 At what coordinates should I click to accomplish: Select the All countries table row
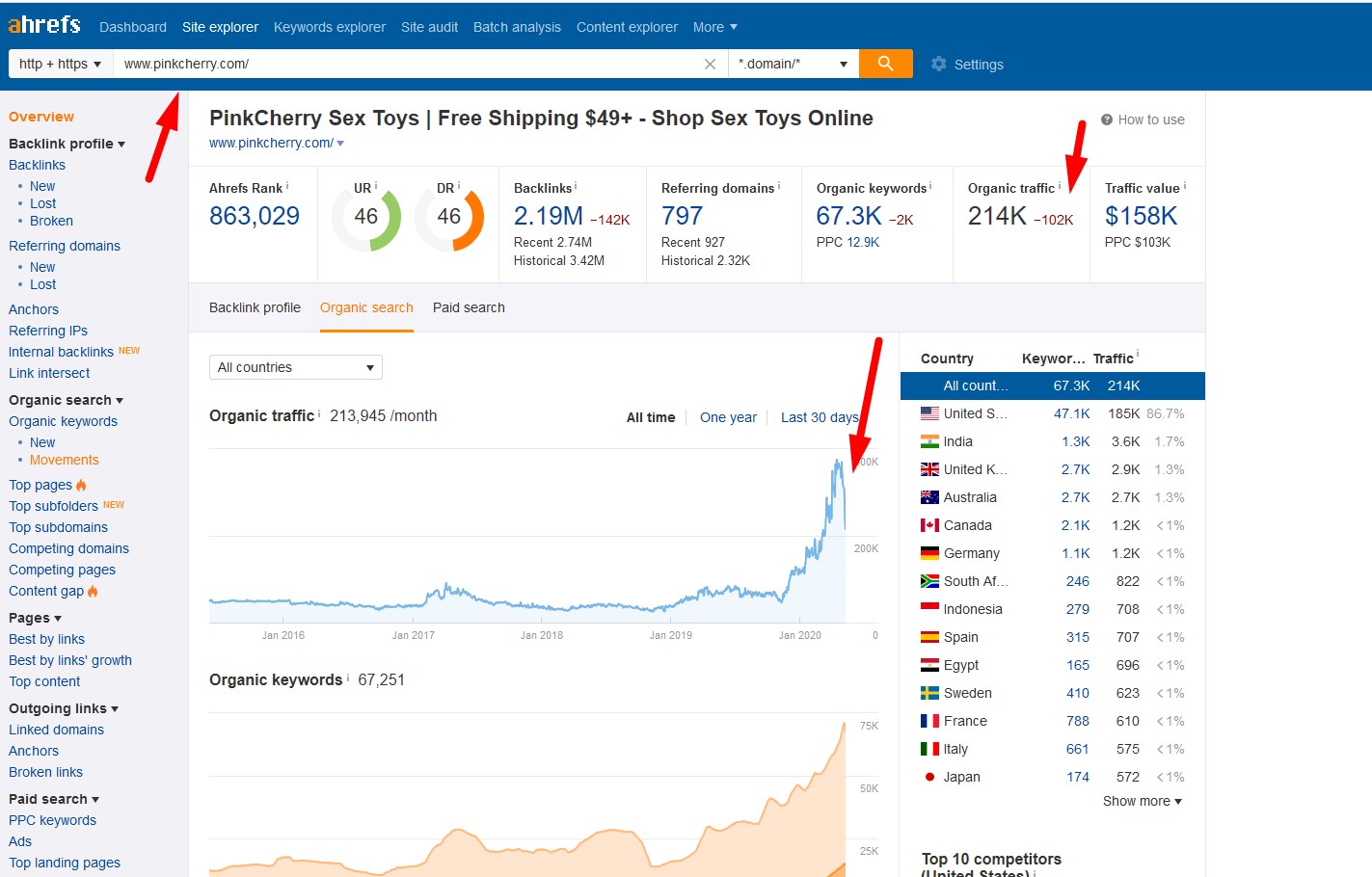coord(1053,385)
